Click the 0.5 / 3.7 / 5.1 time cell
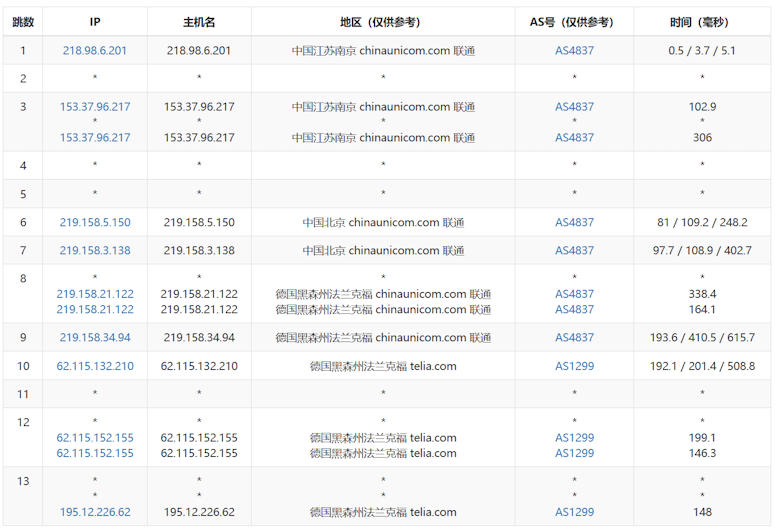The height and width of the screenshot is (532, 780). tap(702, 50)
